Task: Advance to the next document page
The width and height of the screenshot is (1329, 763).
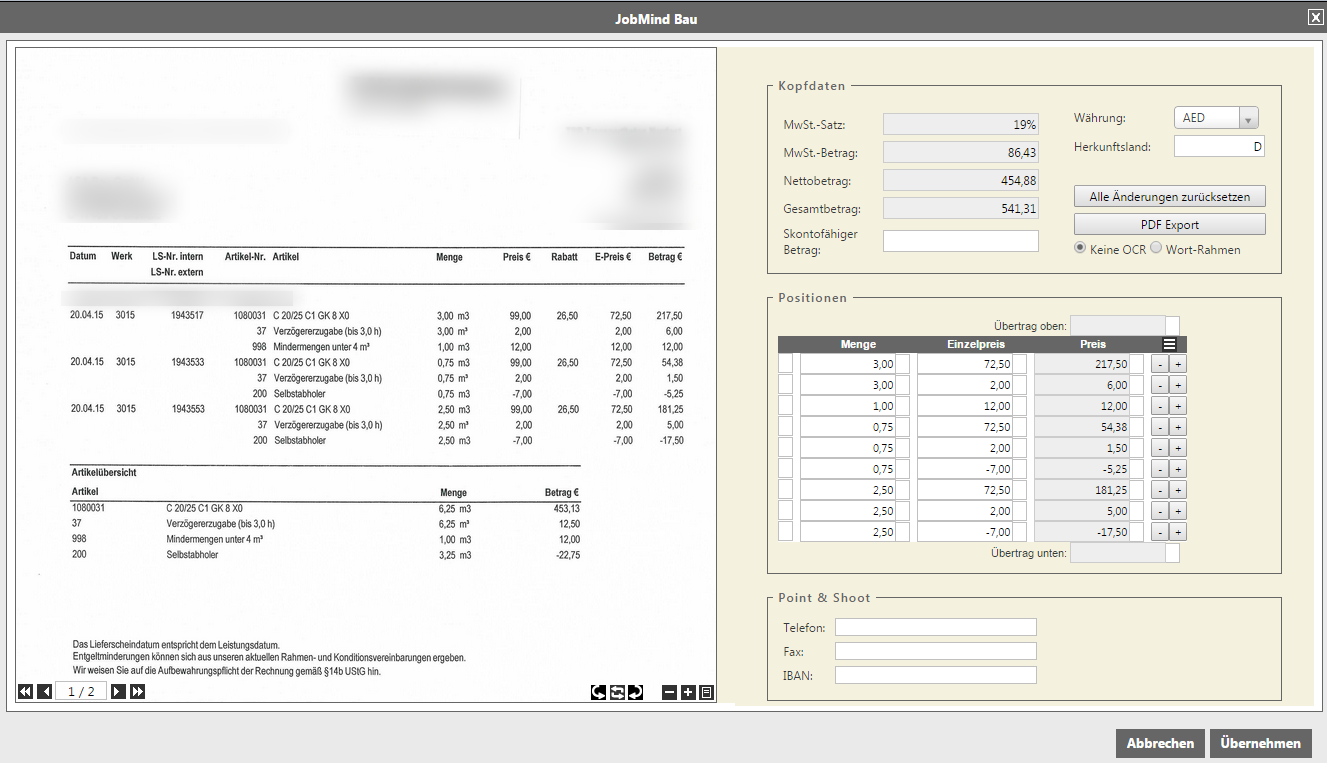Action: click(x=118, y=691)
